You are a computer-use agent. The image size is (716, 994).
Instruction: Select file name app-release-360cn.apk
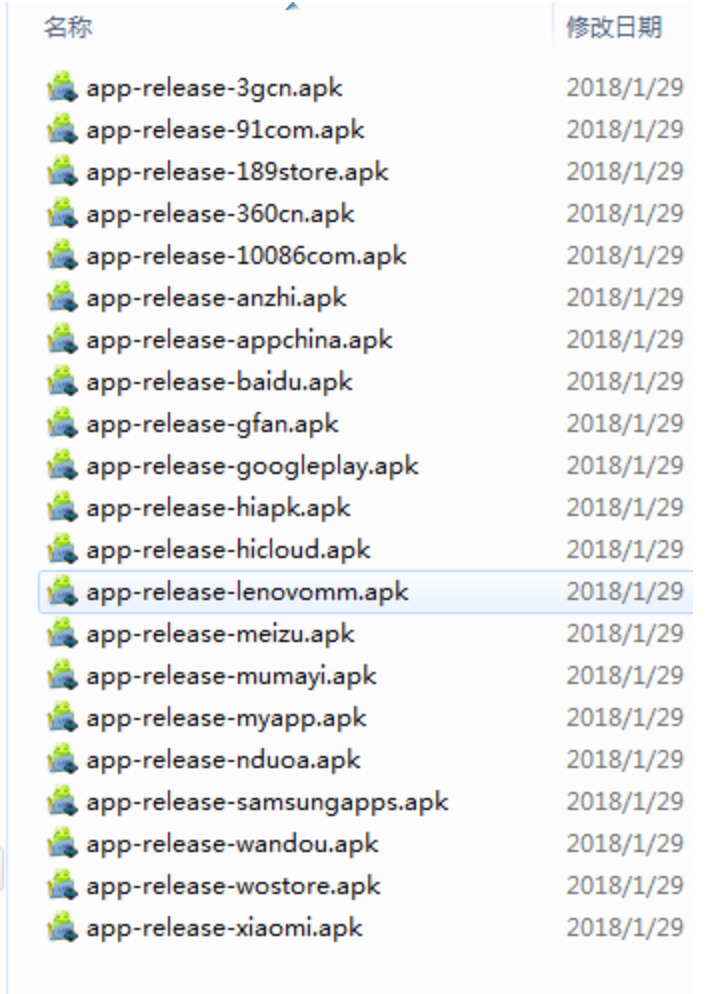click(220, 215)
